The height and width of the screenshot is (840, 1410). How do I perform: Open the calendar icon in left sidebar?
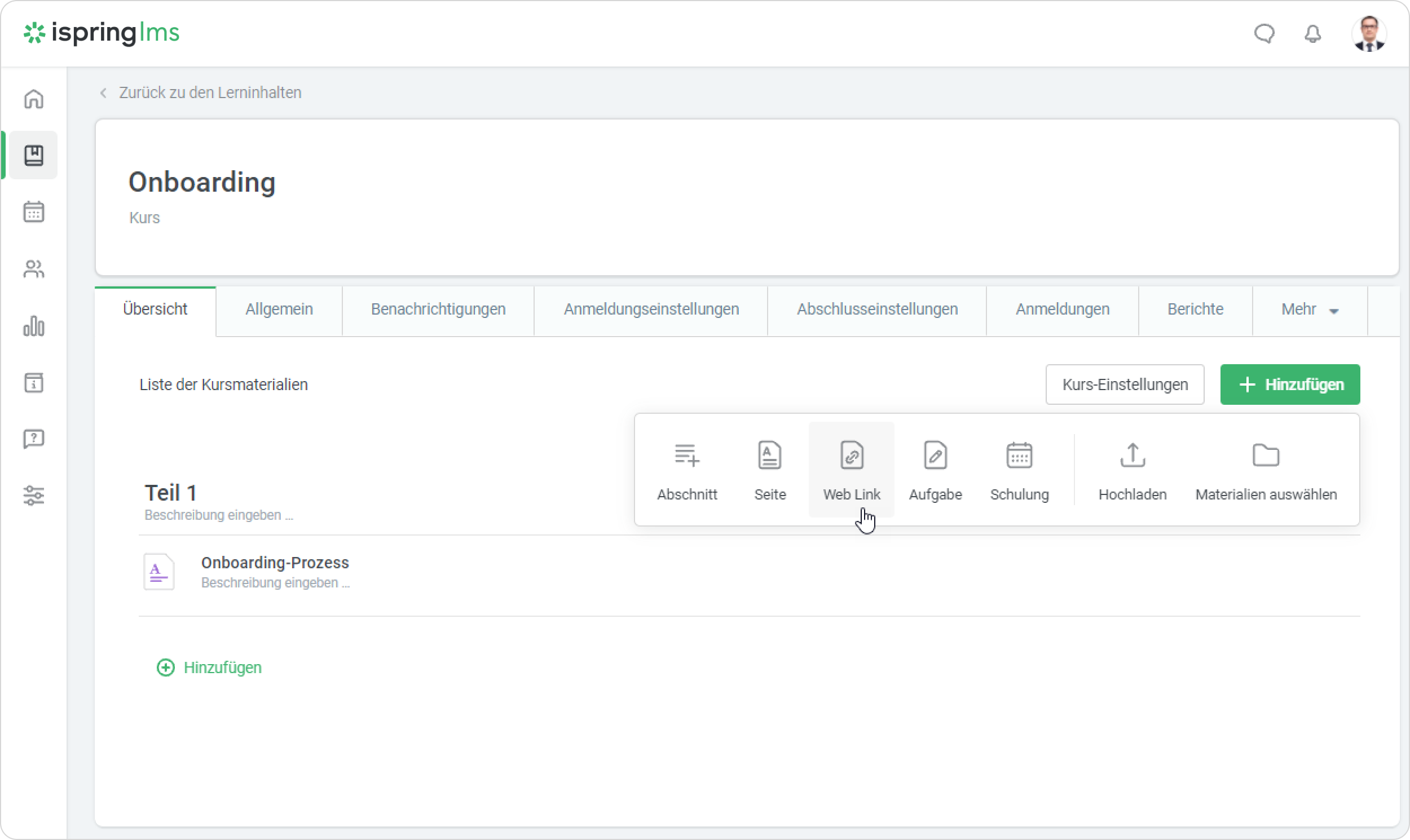pos(33,213)
